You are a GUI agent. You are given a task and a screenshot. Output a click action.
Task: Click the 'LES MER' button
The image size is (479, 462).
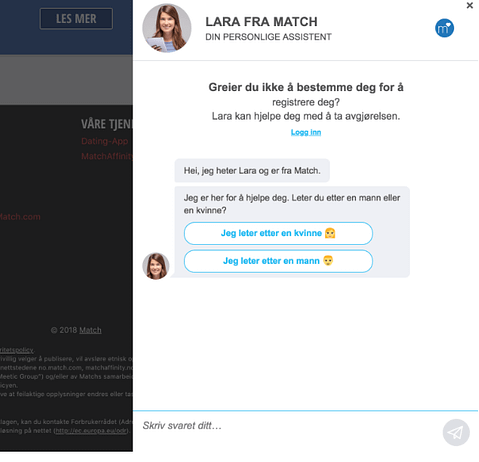[76, 19]
